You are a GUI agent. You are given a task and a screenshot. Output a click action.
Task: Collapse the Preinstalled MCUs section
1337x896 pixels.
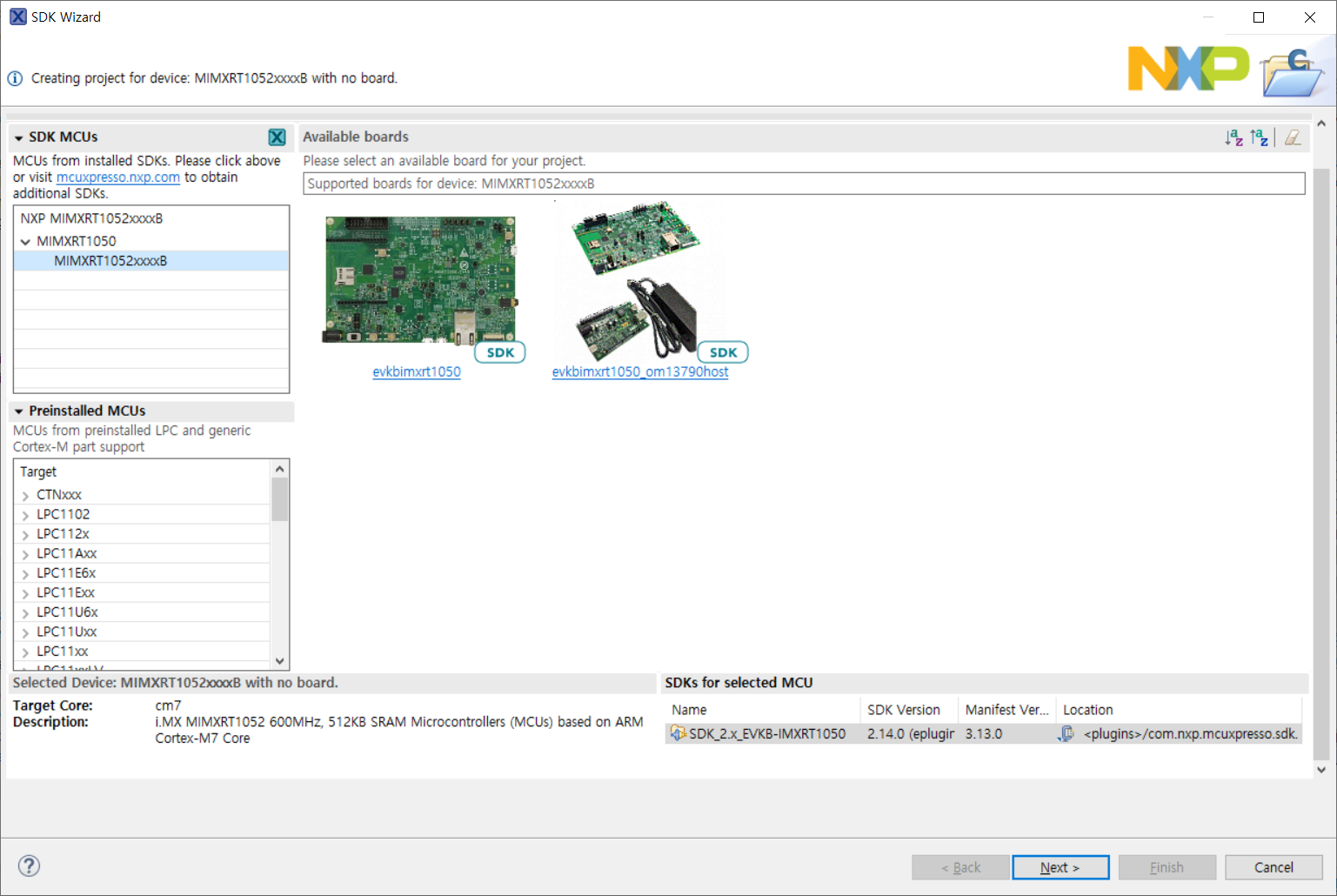(19, 411)
